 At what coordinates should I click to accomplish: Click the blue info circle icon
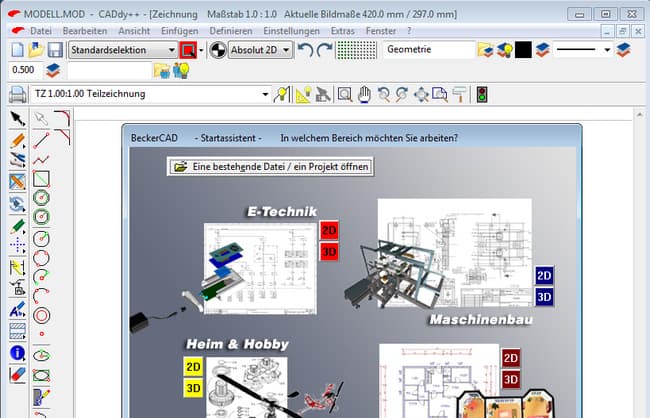pyautogui.click(x=18, y=353)
